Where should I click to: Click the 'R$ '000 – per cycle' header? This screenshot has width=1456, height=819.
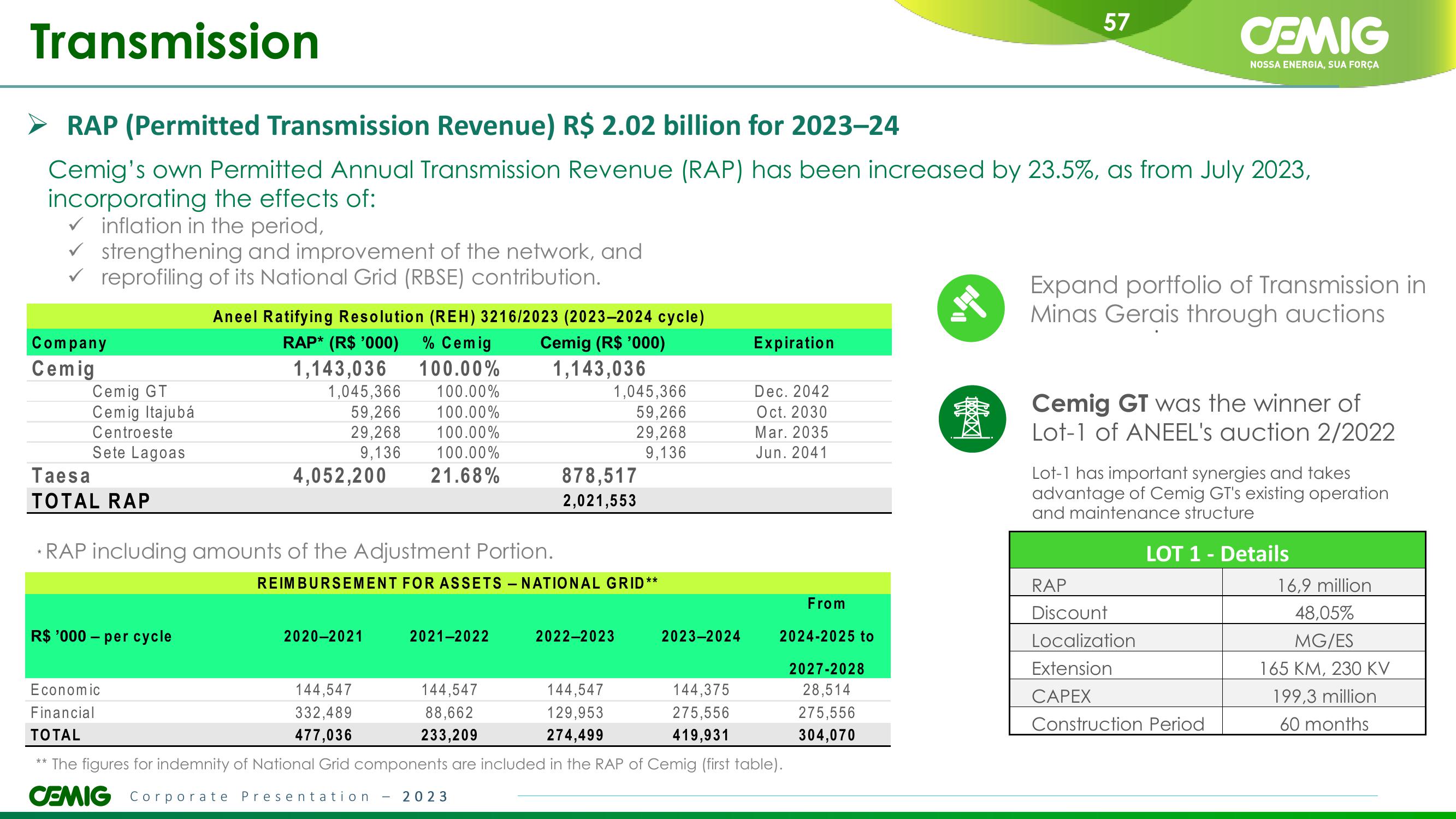coord(101,636)
